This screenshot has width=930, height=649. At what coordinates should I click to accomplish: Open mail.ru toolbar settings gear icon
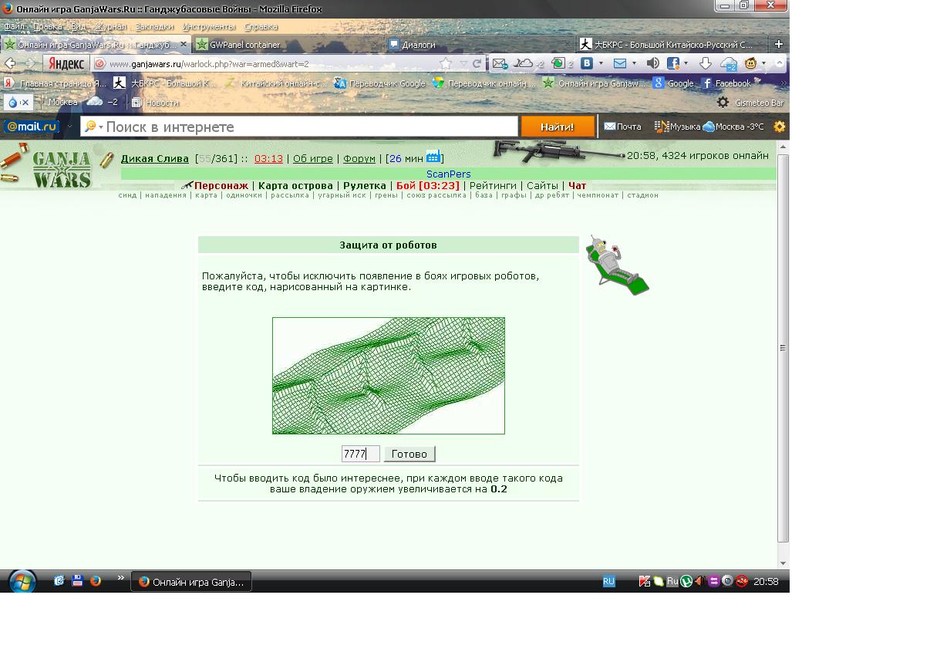point(779,126)
